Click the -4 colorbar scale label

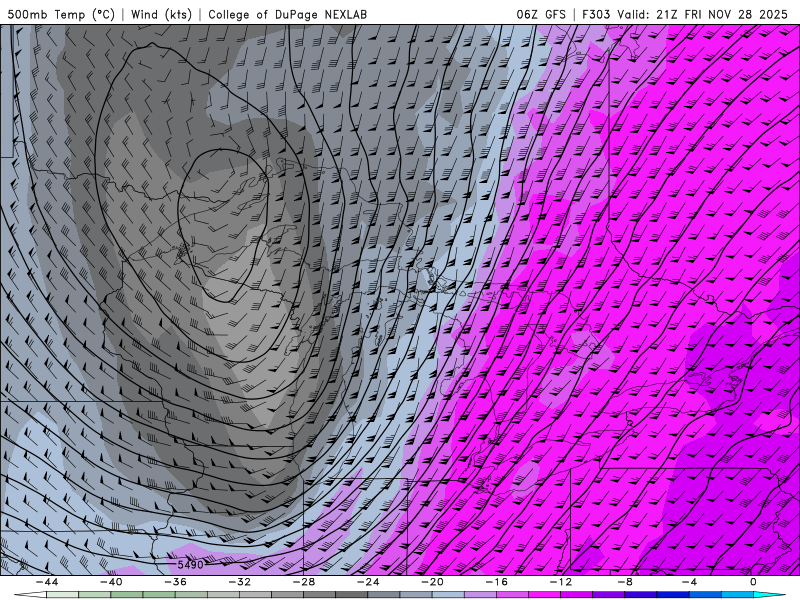[x=689, y=582]
